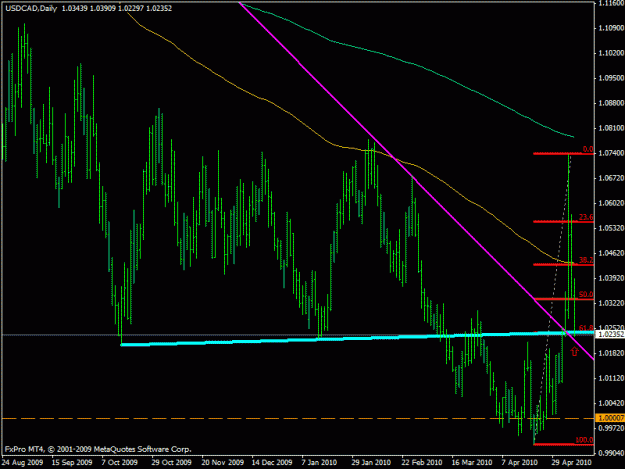Select the 50.0 Fibonacci level label
Viewport: 625px width, 469px height.
(586, 294)
